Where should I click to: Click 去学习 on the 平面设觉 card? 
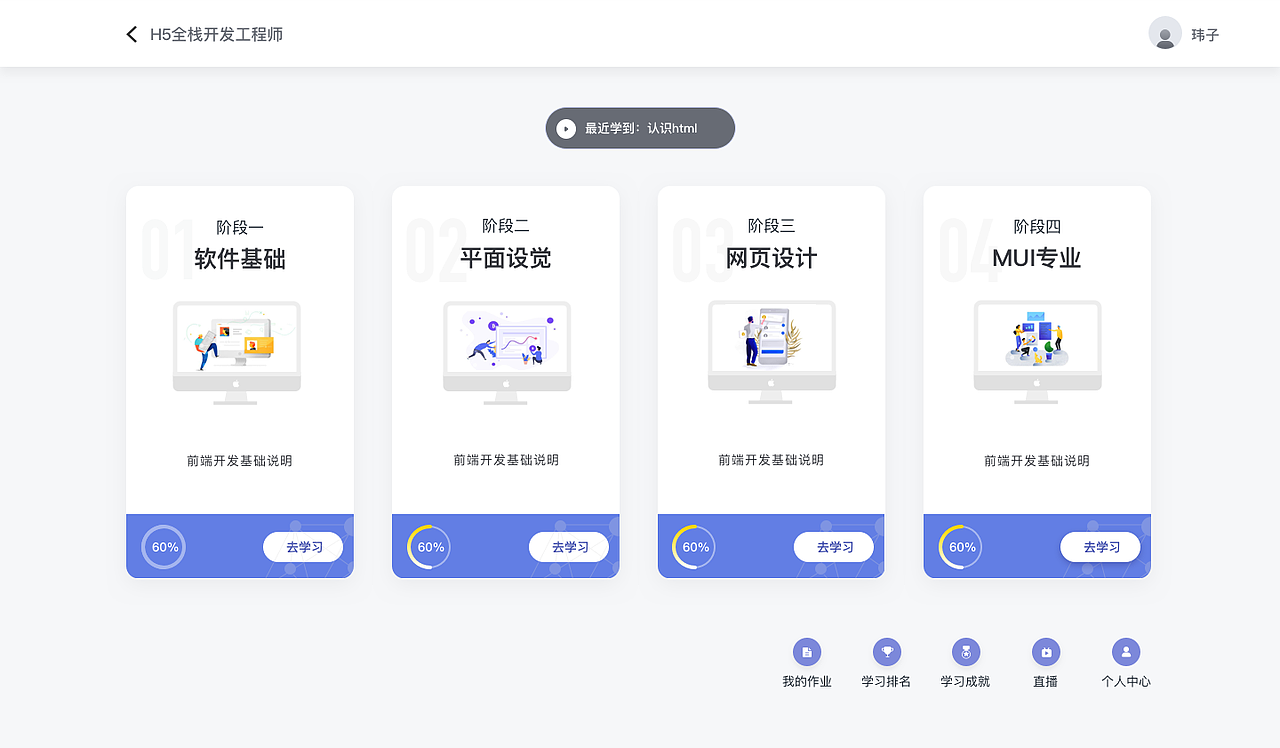coord(568,547)
